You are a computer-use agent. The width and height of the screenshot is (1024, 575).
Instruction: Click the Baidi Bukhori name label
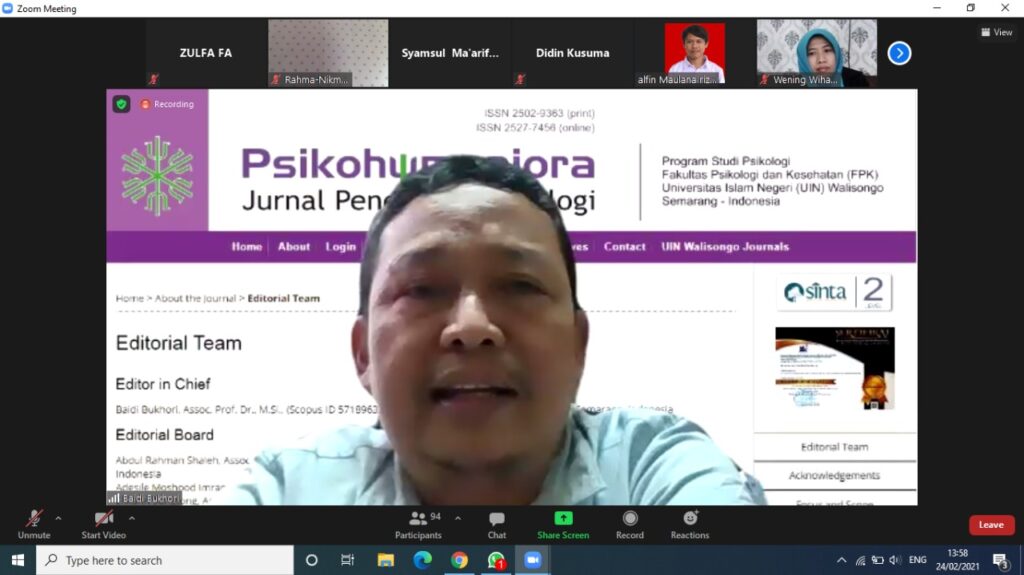[146, 498]
